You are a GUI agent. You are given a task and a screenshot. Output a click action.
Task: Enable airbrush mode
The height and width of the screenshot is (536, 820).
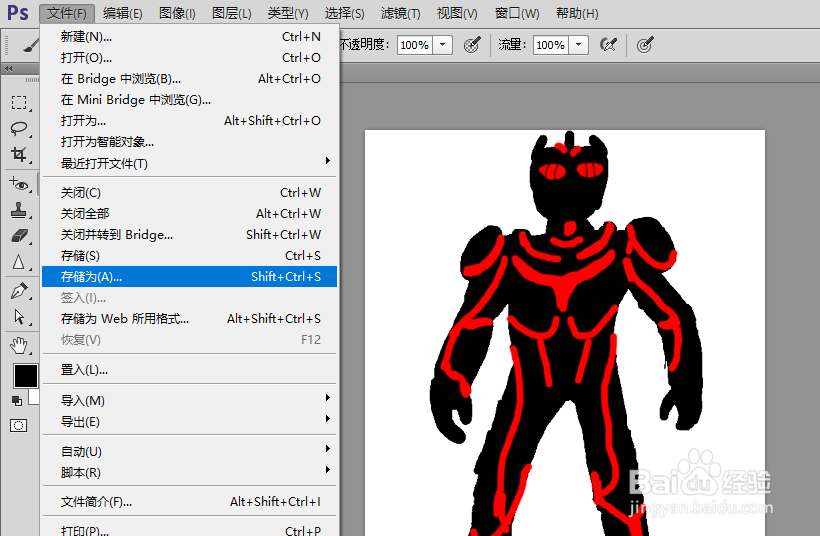(608, 45)
